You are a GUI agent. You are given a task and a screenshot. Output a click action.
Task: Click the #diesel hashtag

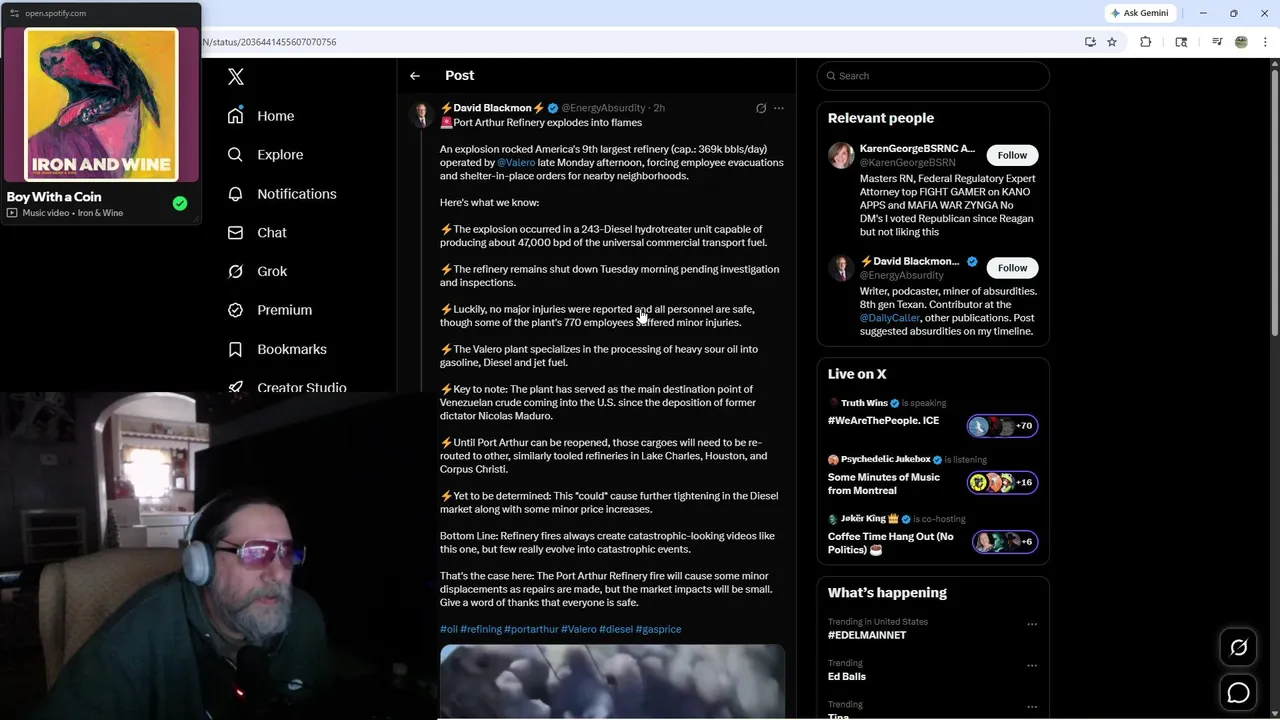pyautogui.click(x=616, y=629)
